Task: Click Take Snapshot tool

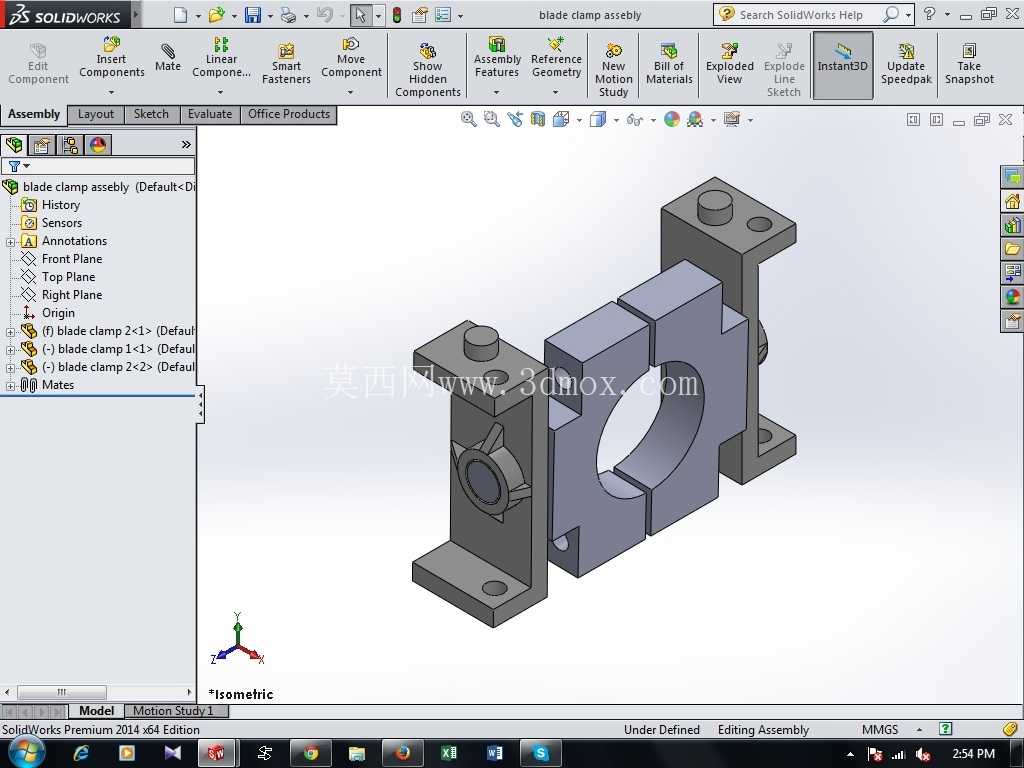Action: pyautogui.click(x=969, y=64)
